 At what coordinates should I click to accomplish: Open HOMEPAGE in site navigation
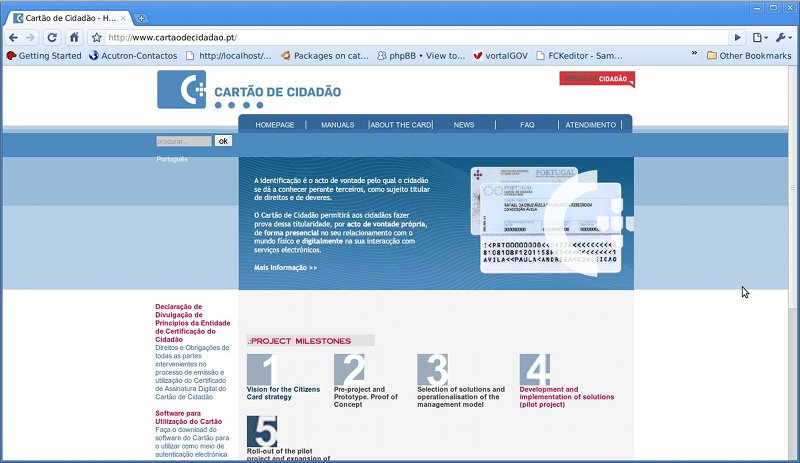pos(275,125)
